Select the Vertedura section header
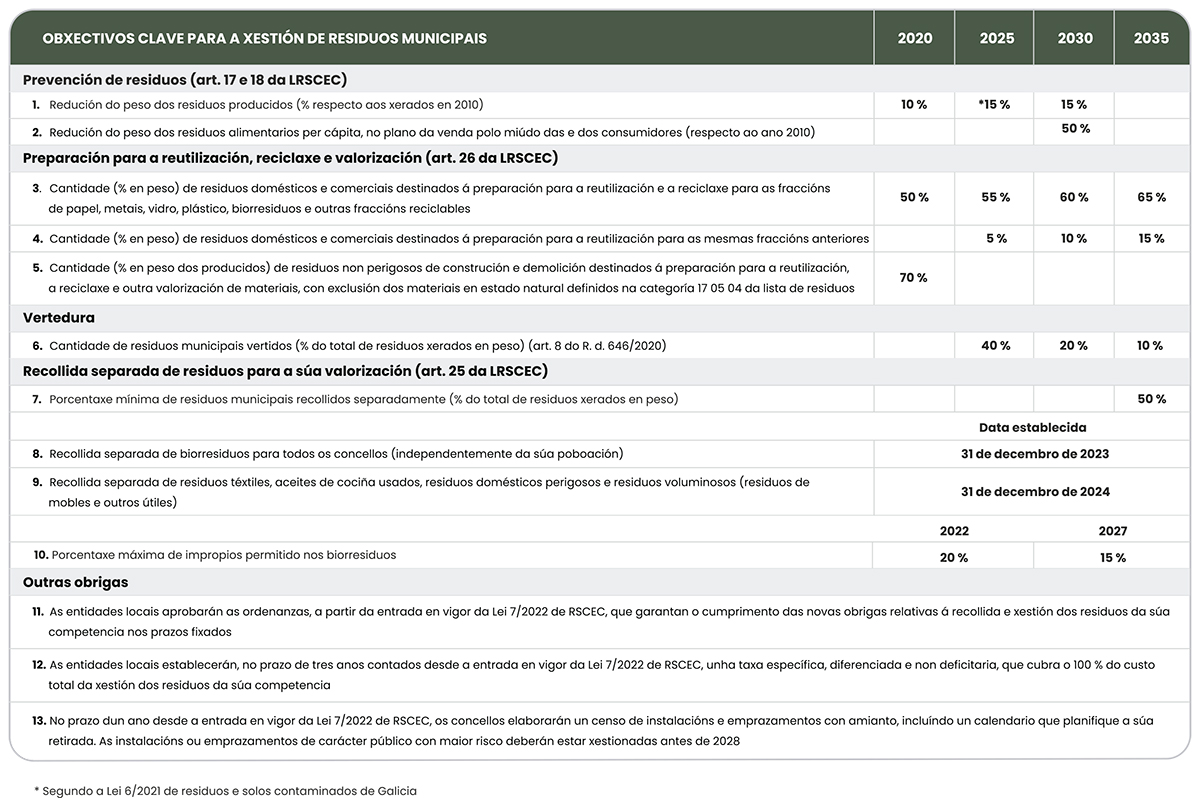Viewport: 1200px width, 798px height. [x=62, y=317]
